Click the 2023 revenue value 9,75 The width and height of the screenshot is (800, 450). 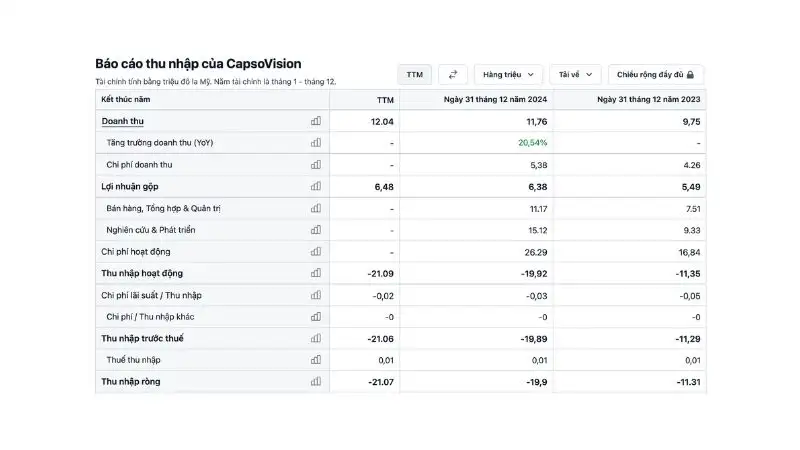(691, 121)
